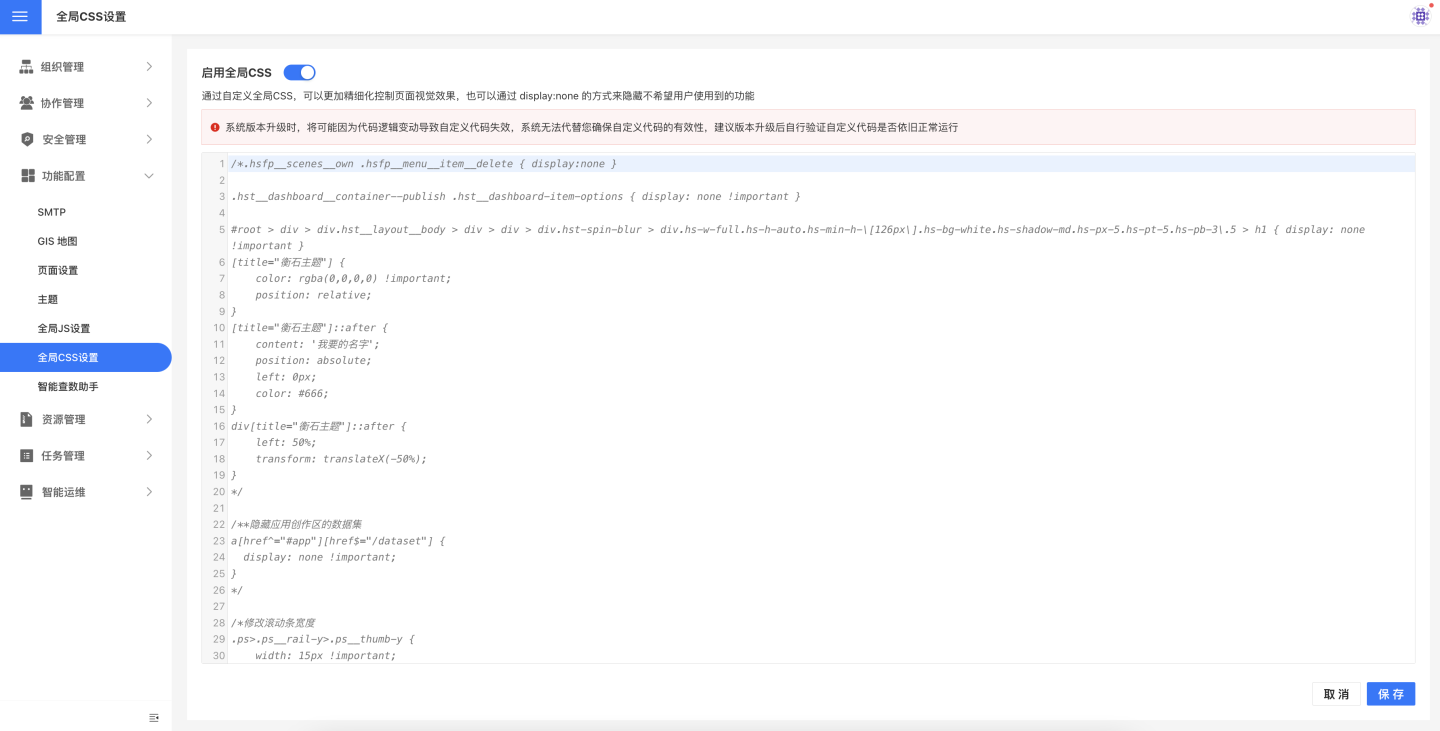Image resolution: width=1440 pixels, height=731 pixels.
Task: Open the 全局JS设置 menu item
Action: 64,328
